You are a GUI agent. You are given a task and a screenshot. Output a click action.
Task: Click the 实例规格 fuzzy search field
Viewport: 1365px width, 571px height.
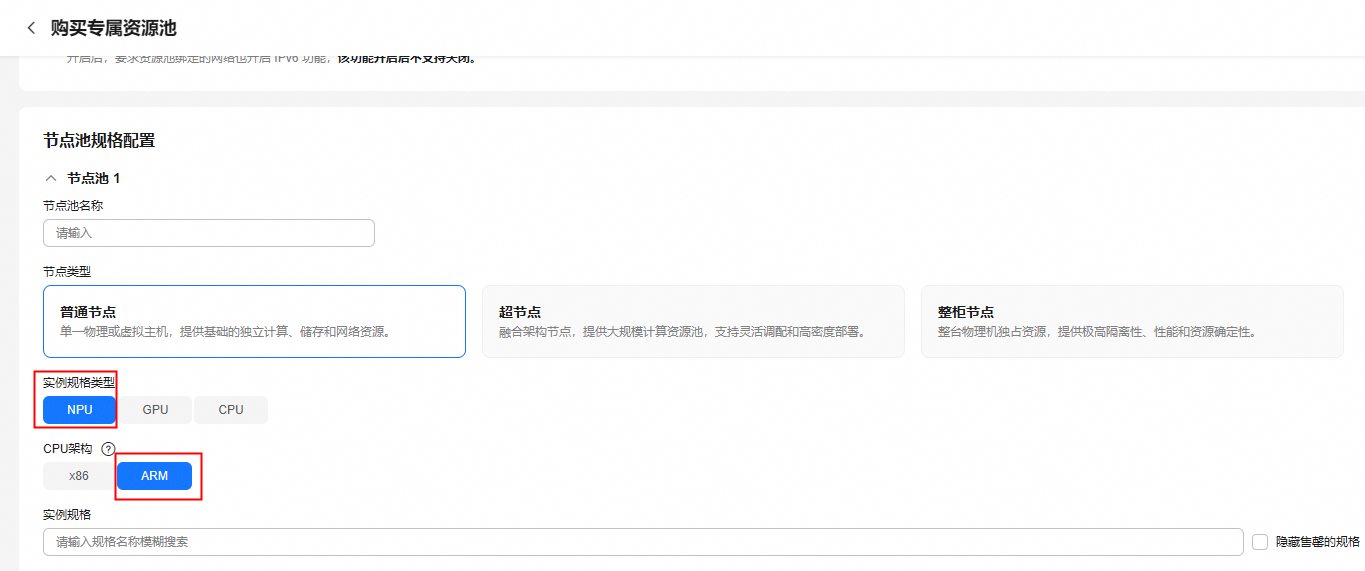[x=643, y=542]
